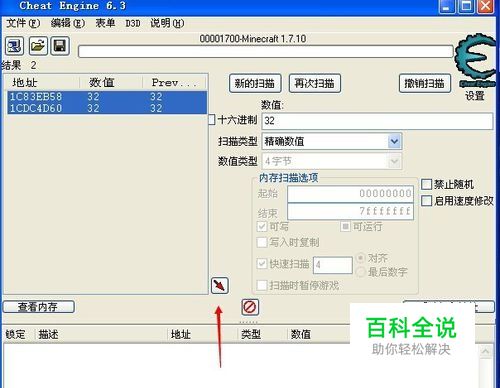The height and width of the screenshot is (388, 500).
Task: Toggle the 可写 checkbox
Action: coord(262,226)
